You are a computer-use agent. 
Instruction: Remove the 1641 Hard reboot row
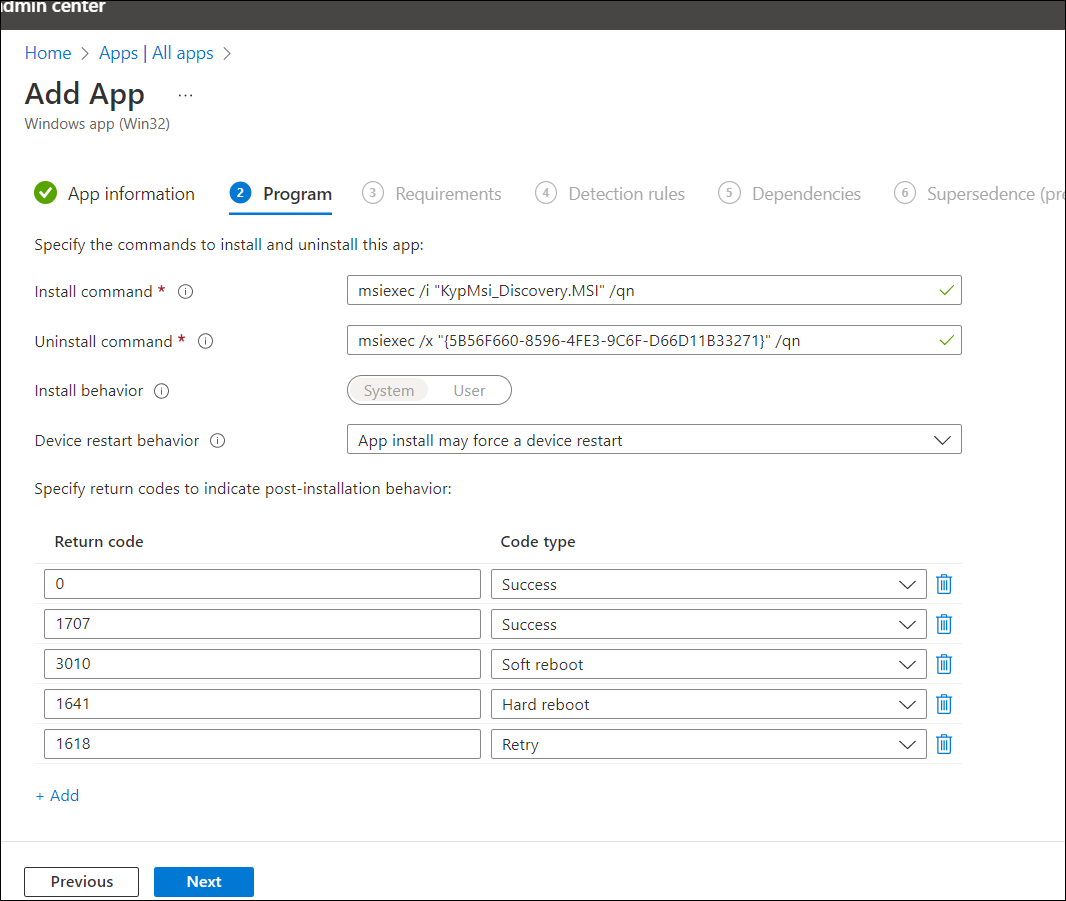coord(943,704)
